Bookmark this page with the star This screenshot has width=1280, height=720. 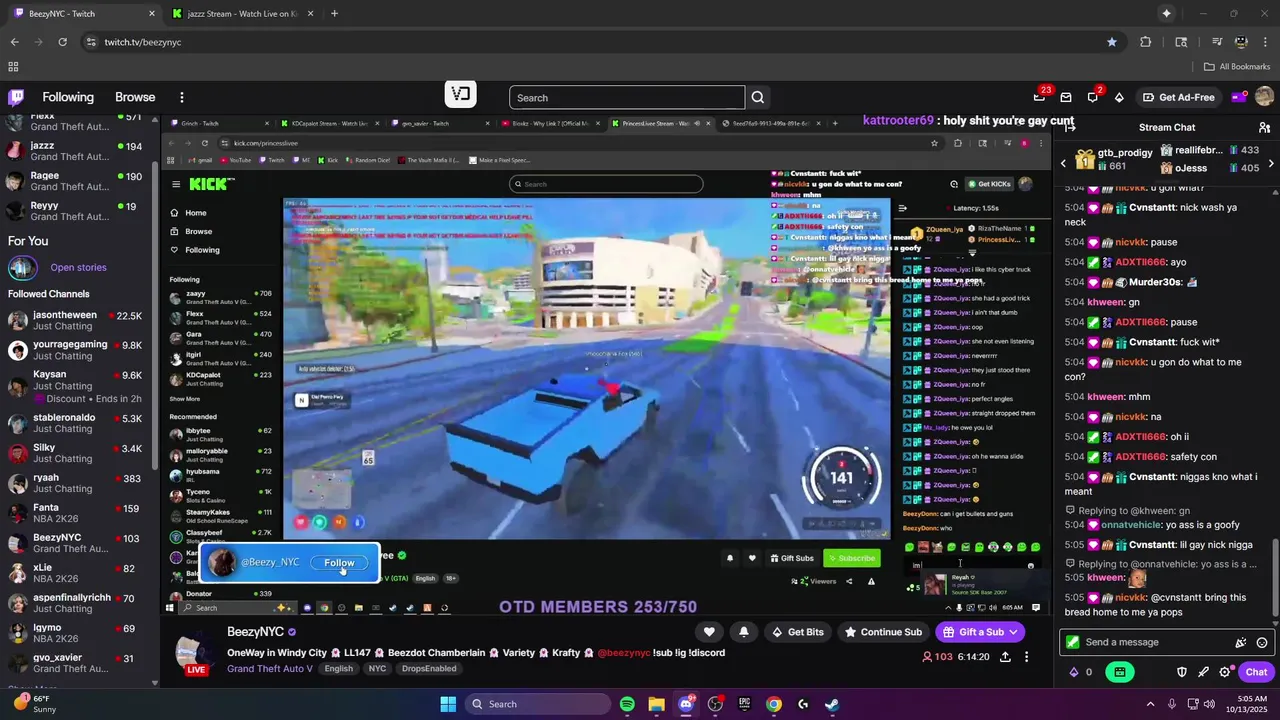[1111, 42]
